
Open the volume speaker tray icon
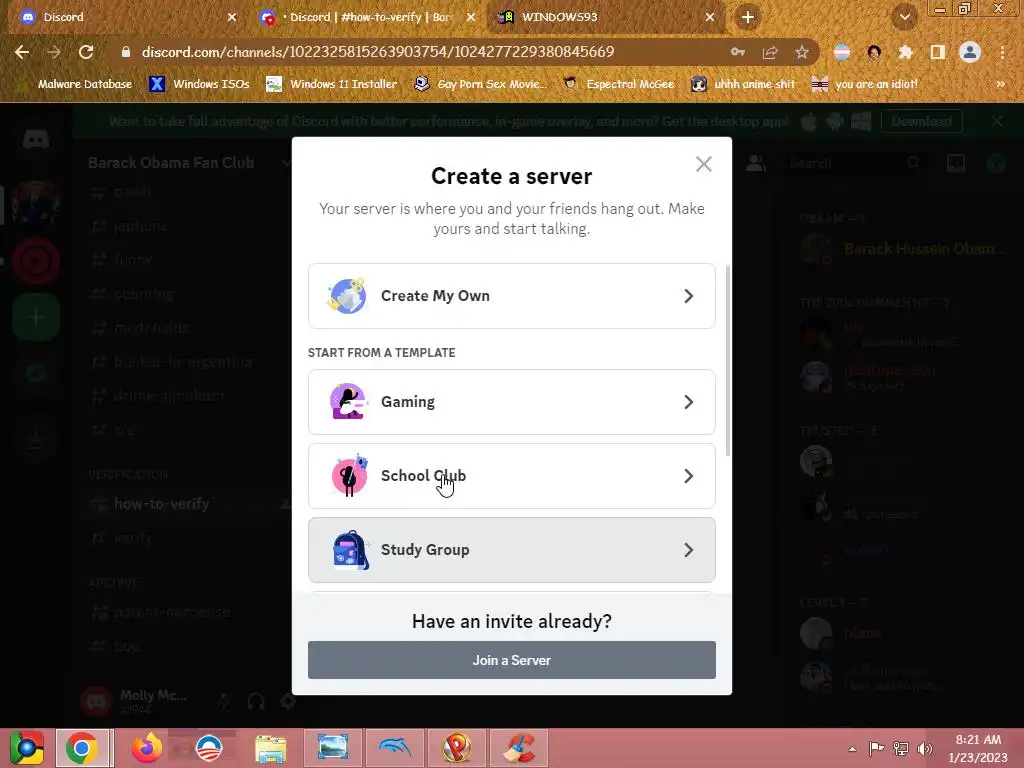coord(924,748)
